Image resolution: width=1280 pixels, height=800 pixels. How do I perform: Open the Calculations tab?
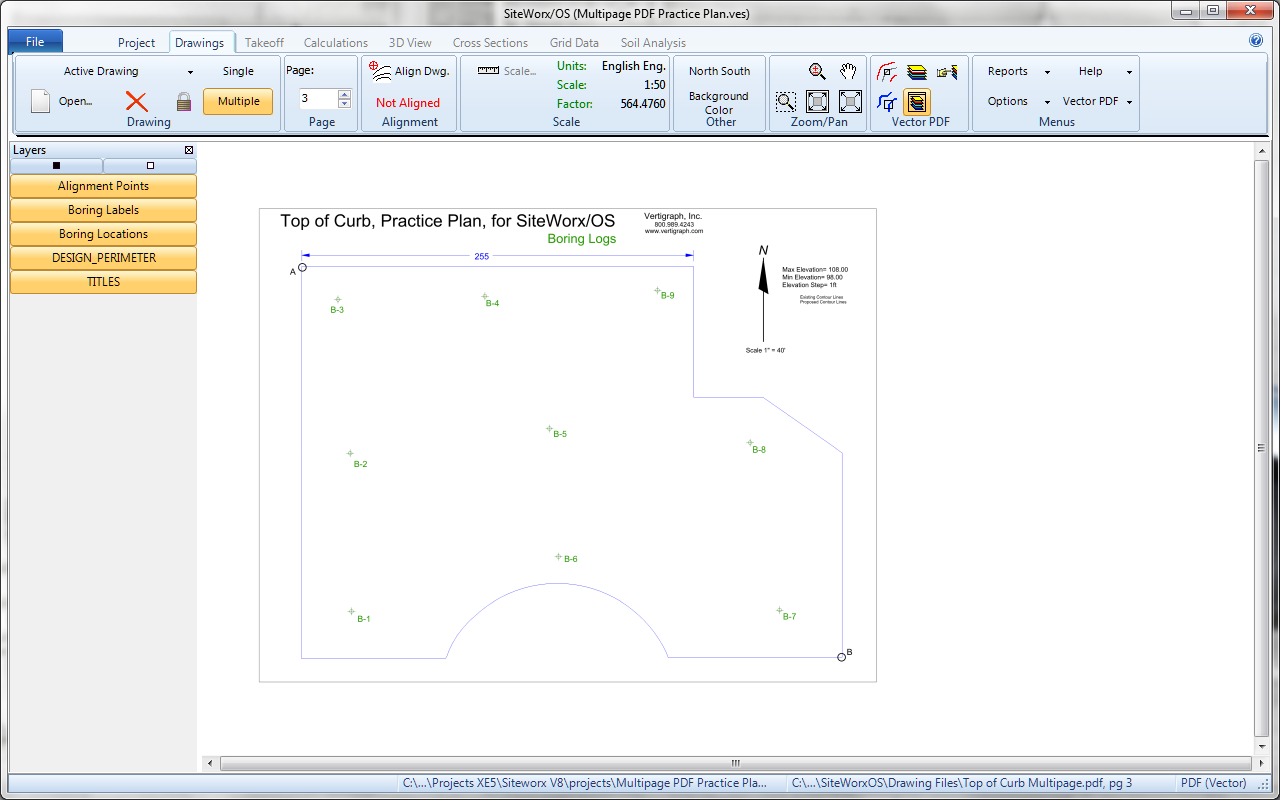(336, 43)
